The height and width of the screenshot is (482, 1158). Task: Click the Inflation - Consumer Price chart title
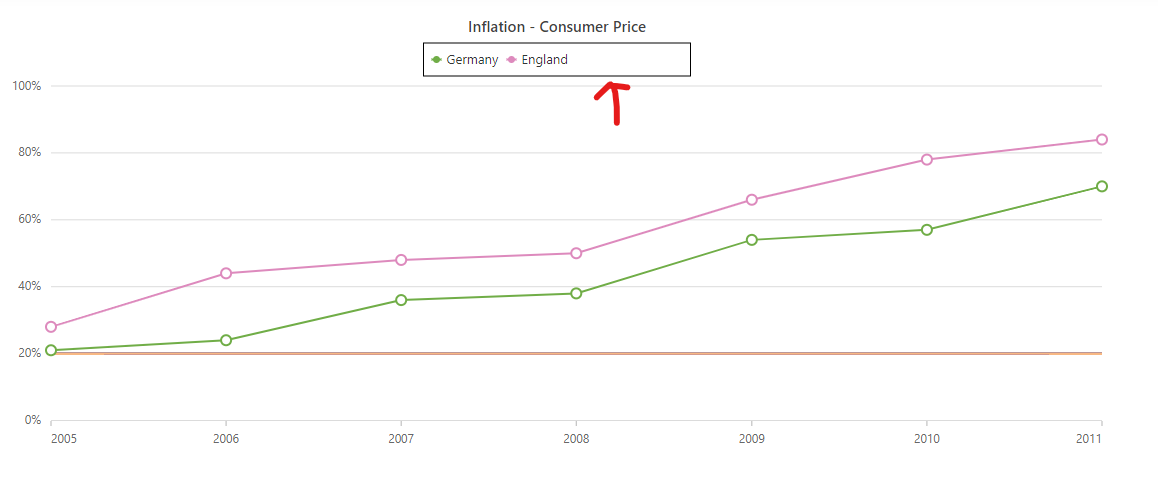(557, 27)
